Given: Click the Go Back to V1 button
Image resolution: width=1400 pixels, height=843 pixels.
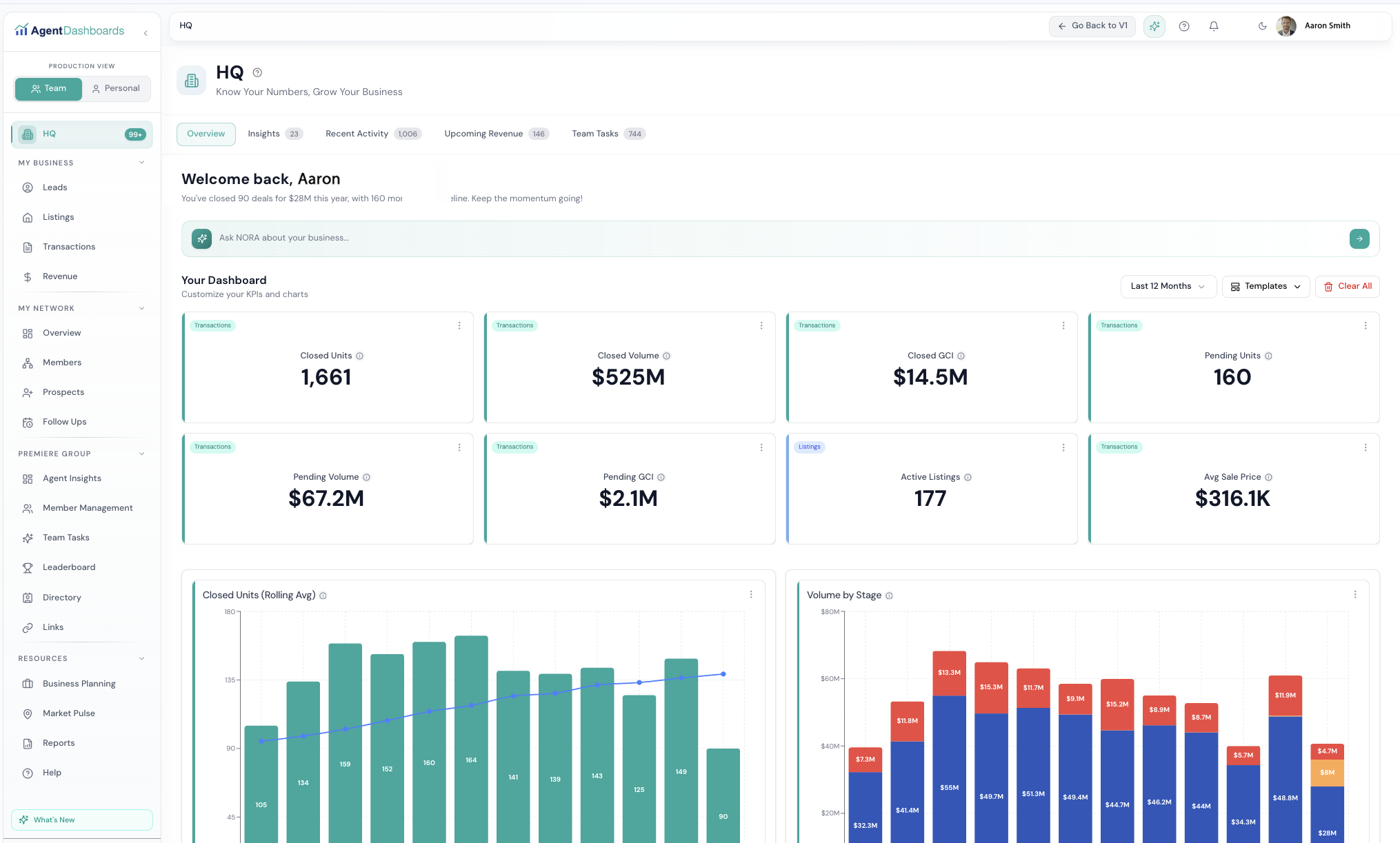Looking at the screenshot, I should 1092,26.
